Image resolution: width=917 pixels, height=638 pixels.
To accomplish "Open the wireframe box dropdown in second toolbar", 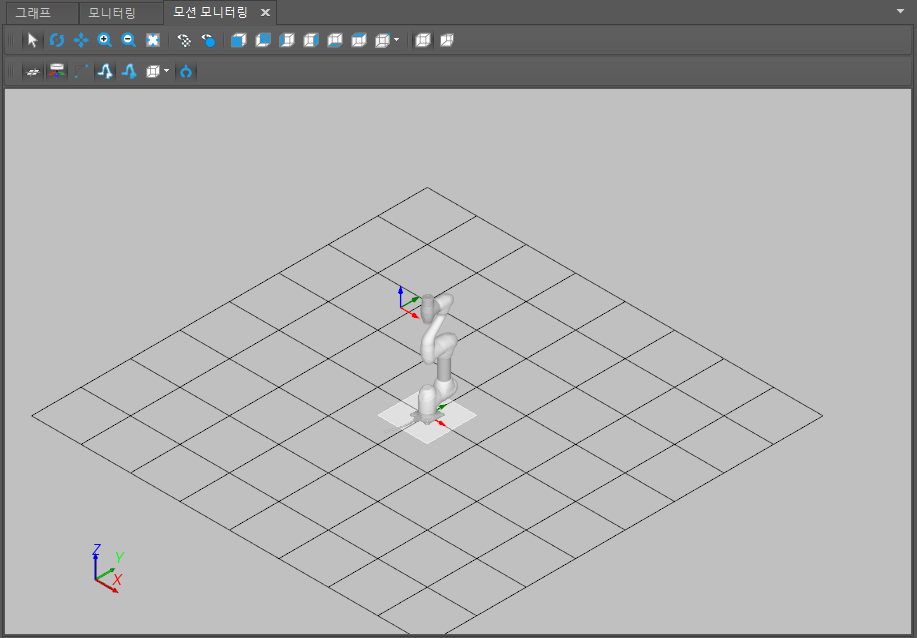I will click(166, 72).
